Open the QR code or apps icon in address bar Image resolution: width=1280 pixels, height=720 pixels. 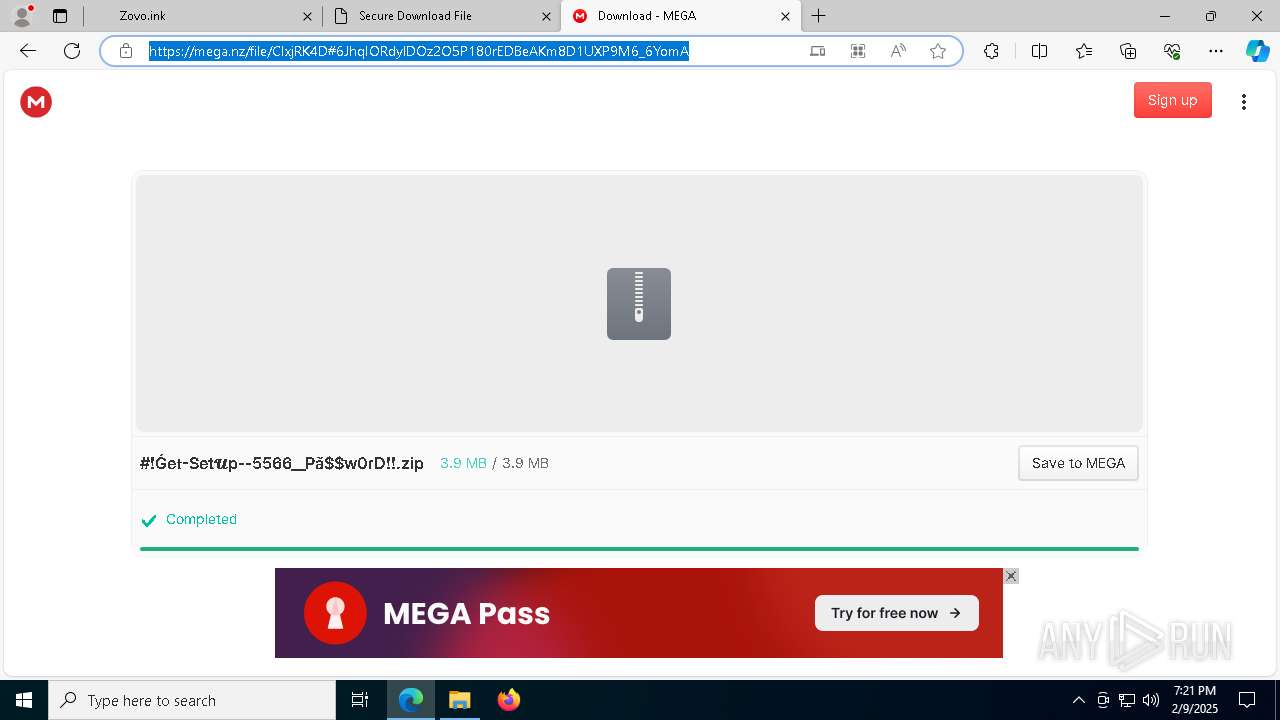tap(858, 51)
